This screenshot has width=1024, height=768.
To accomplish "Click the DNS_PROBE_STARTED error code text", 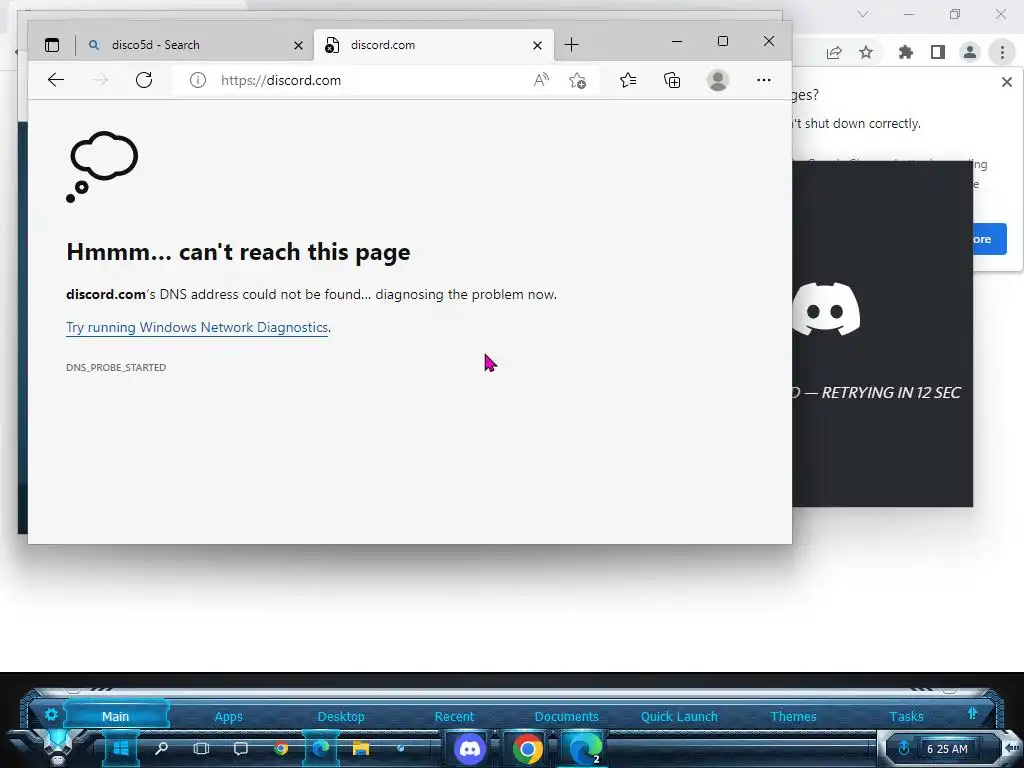I will coord(116,368).
